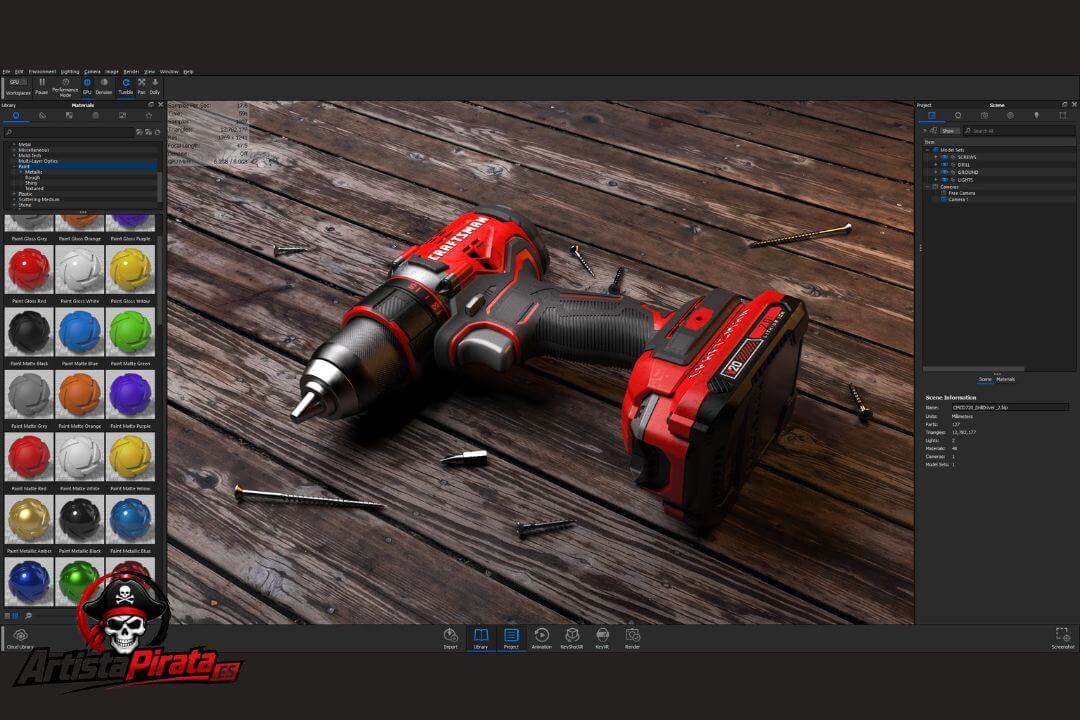The width and height of the screenshot is (1080, 720).
Task: Open the Window menu
Action: (169, 72)
